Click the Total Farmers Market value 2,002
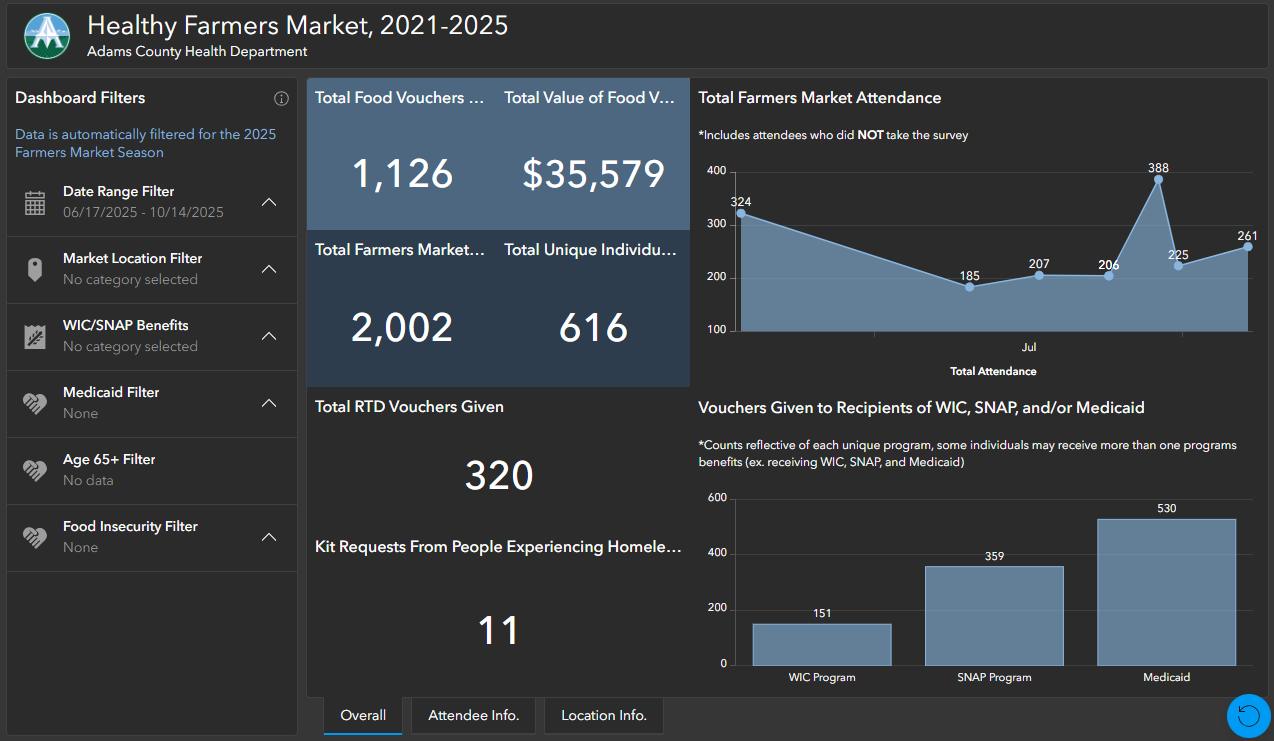The height and width of the screenshot is (741, 1274). 402,328
